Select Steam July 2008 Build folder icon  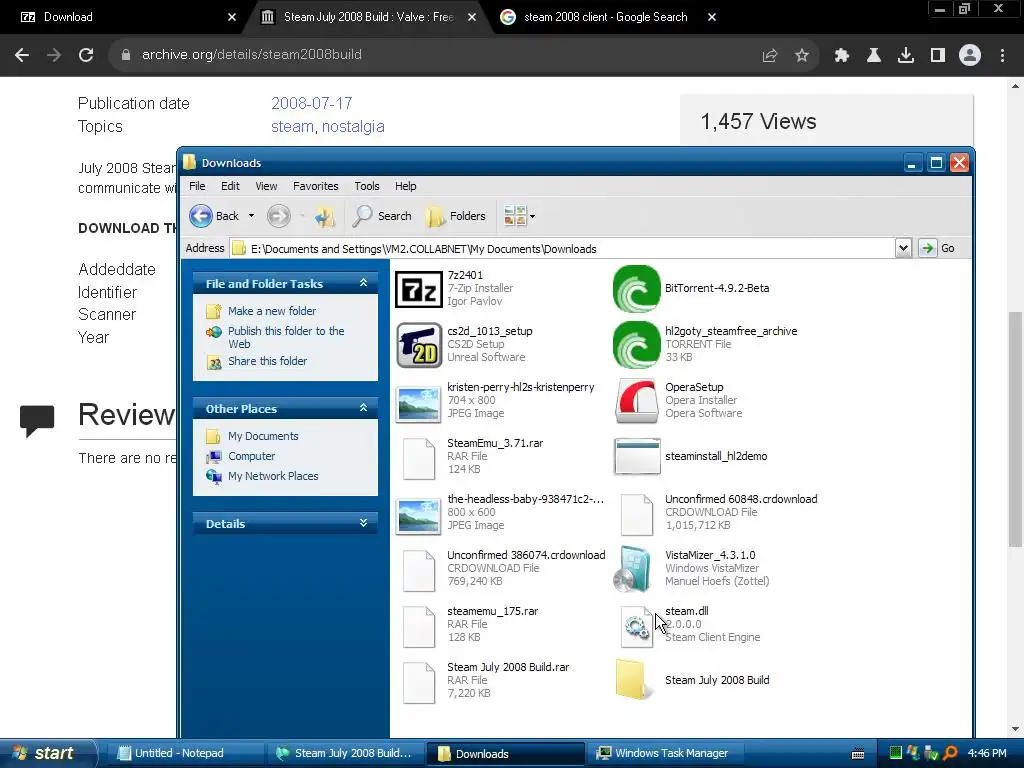tap(633, 679)
